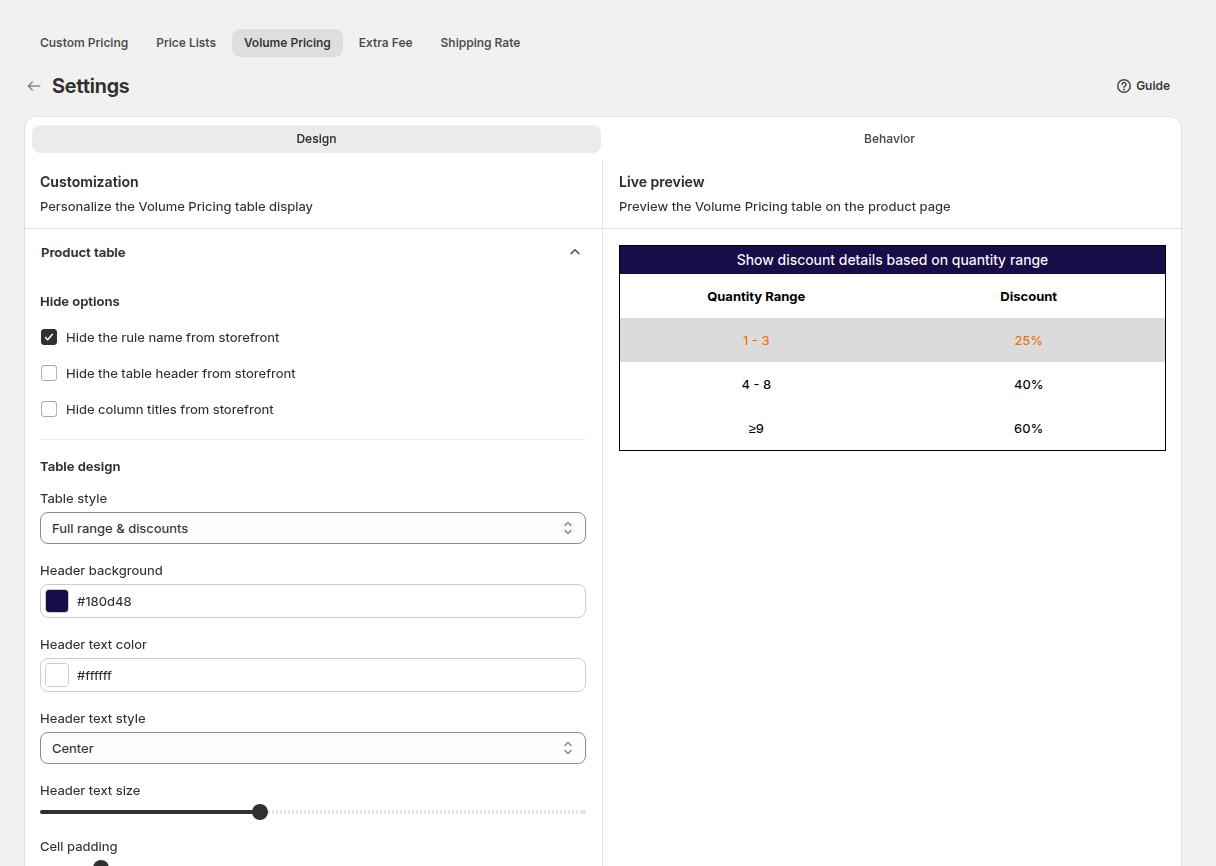Uncheck Hide the rule name from storefront
Image resolution: width=1216 pixels, height=866 pixels.
pyautogui.click(x=49, y=337)
